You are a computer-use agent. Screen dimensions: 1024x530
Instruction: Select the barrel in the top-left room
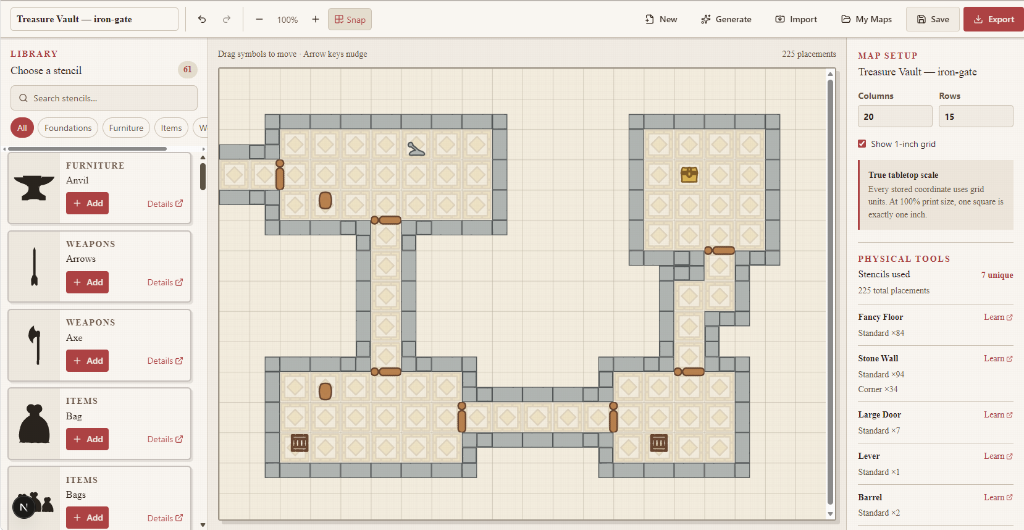(x=325, y=200)
